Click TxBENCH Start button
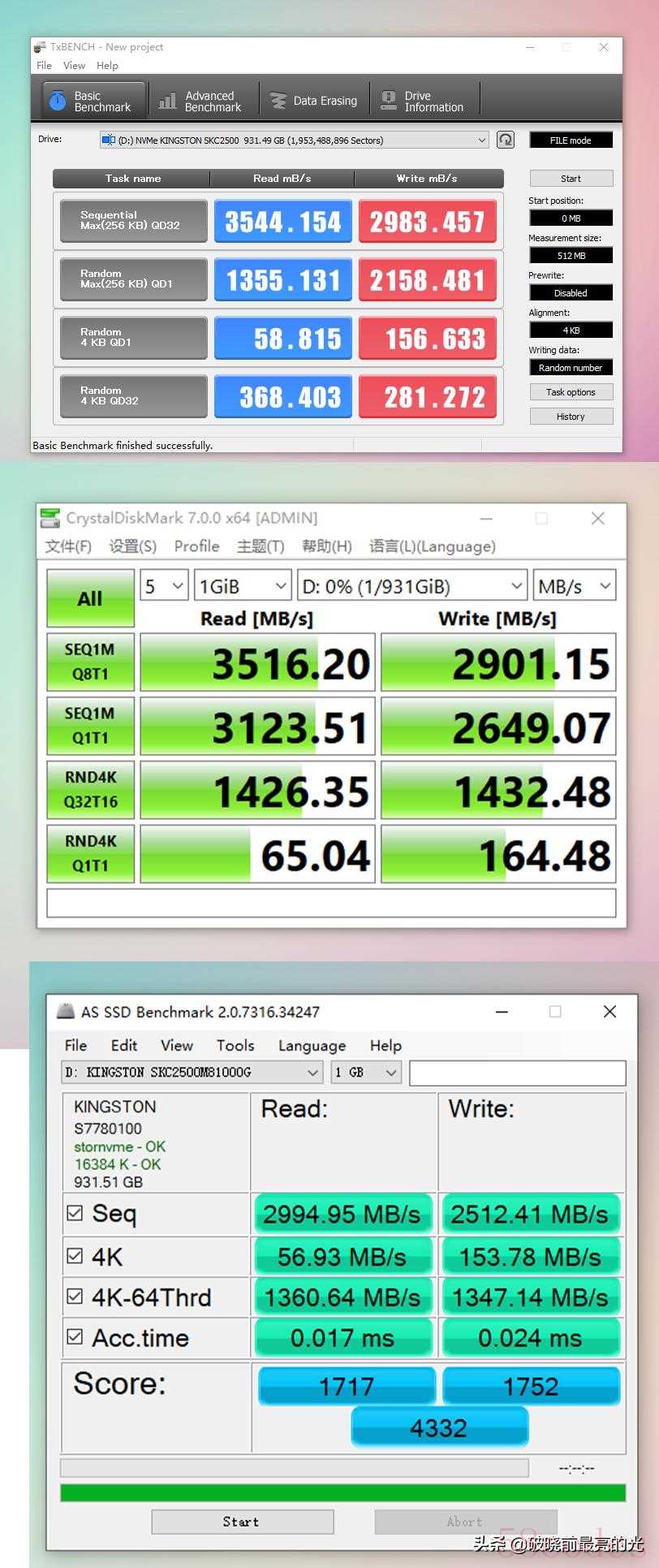 click(571, 179)
